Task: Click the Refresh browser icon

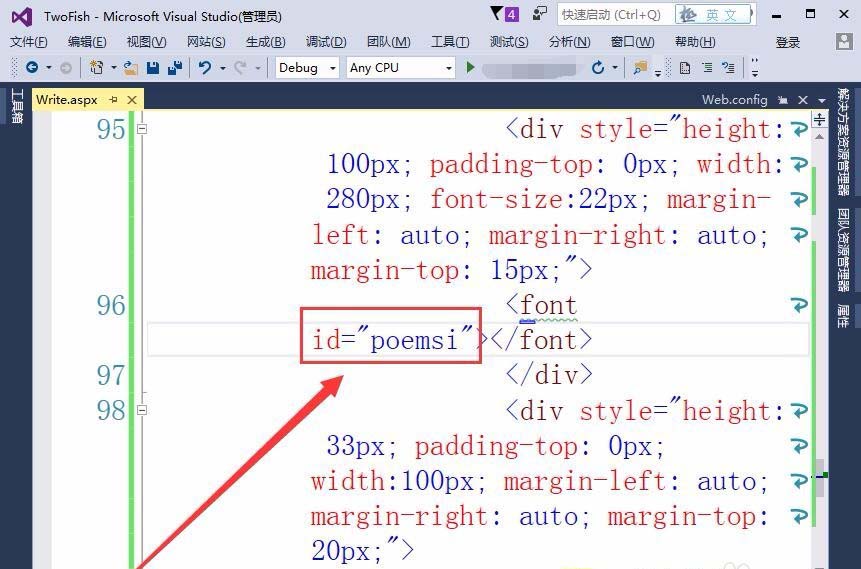Action: tap(598, 68)
